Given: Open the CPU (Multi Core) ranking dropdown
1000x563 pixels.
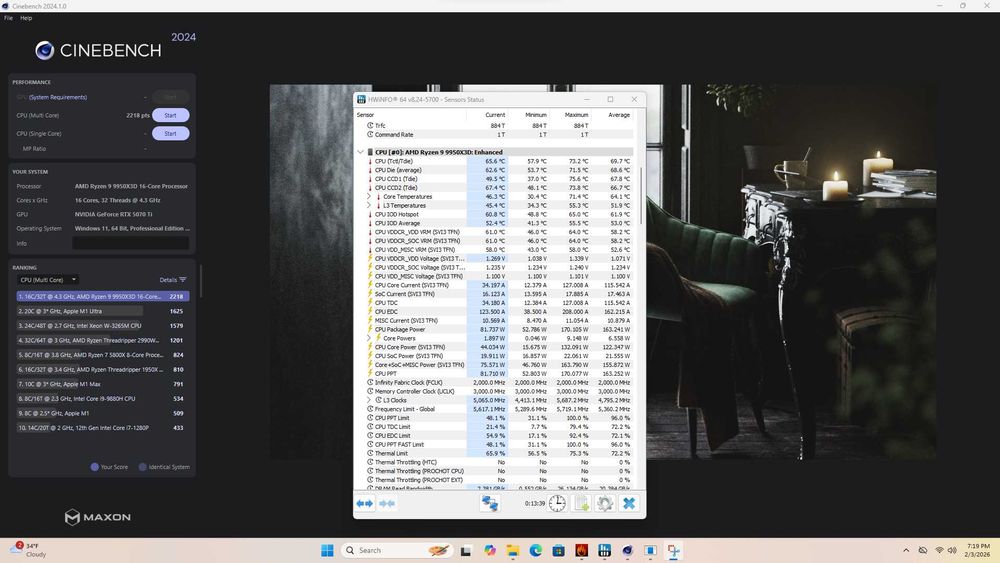Looking at the screenshot, I should click(48, 280).
